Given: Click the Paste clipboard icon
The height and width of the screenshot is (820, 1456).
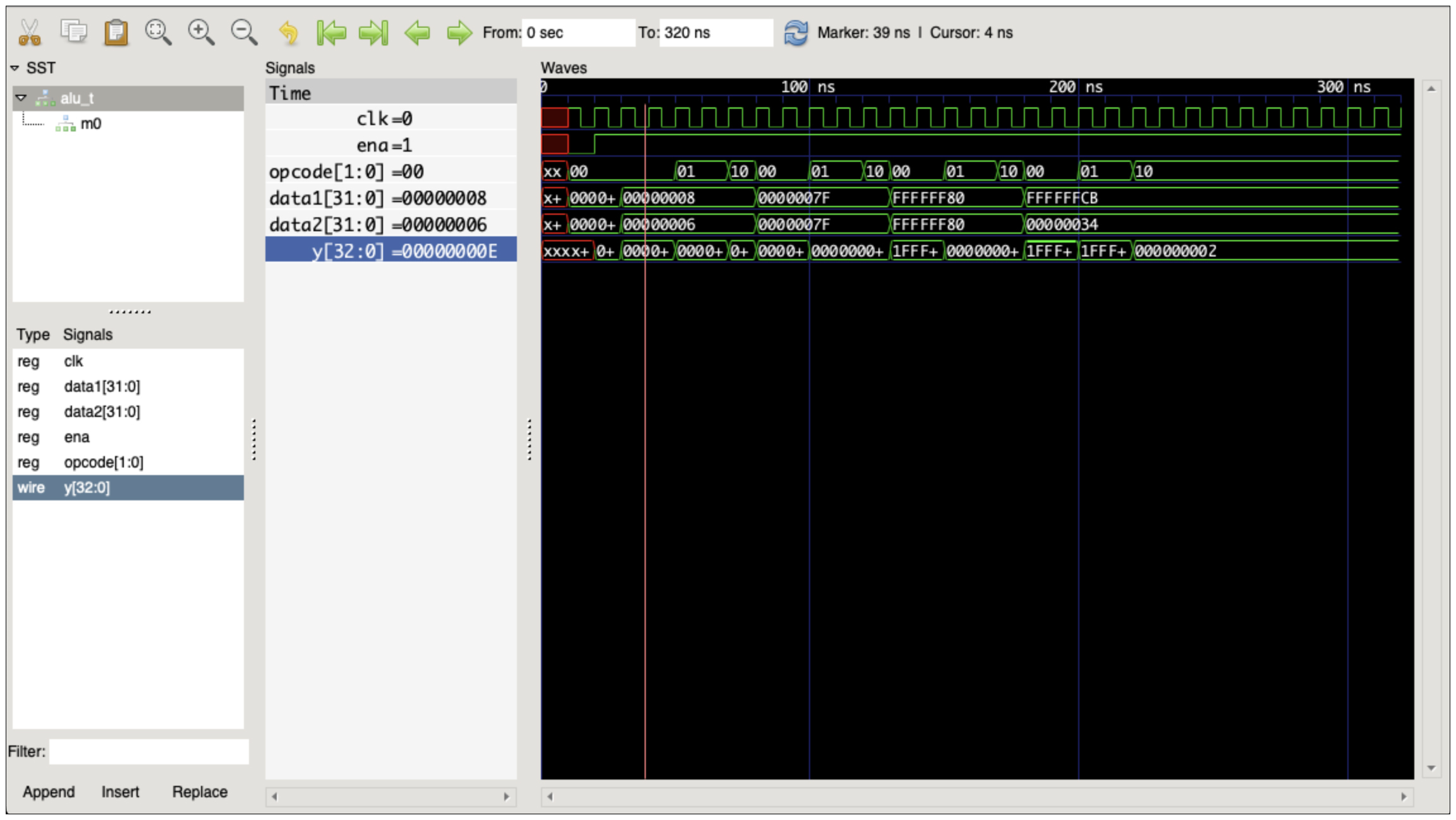Looking at the screenshot, I should 116,32.
